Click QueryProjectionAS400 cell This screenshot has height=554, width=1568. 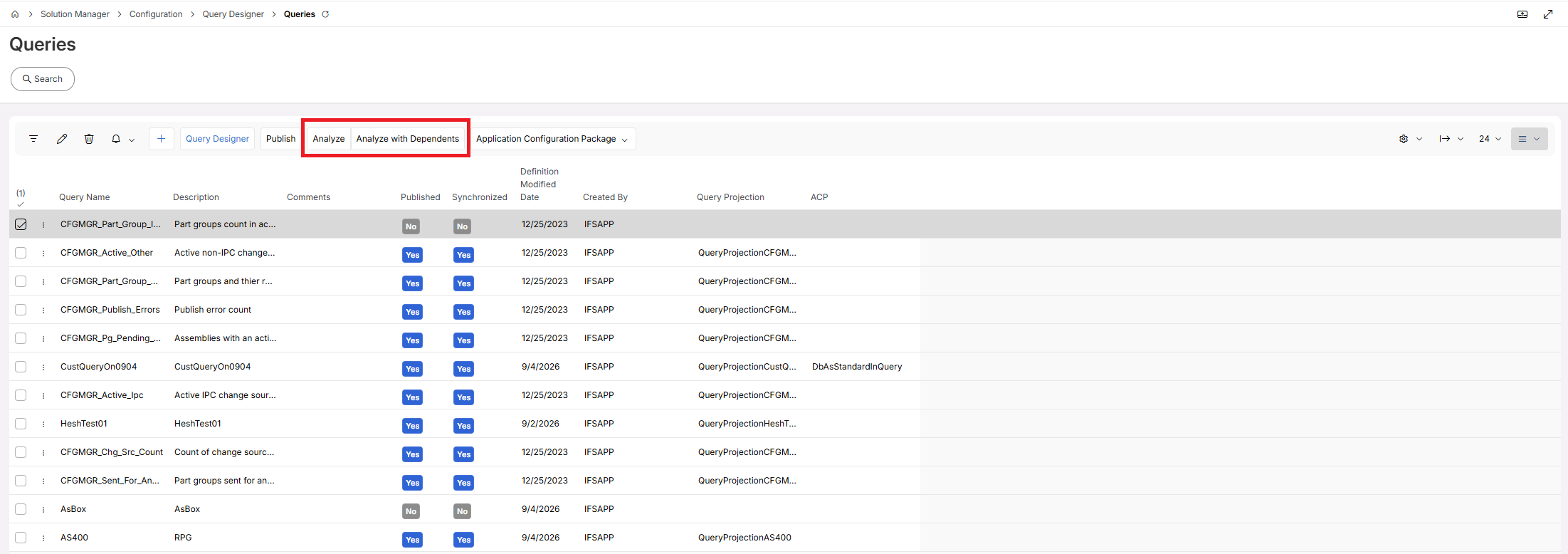point(744,538)
